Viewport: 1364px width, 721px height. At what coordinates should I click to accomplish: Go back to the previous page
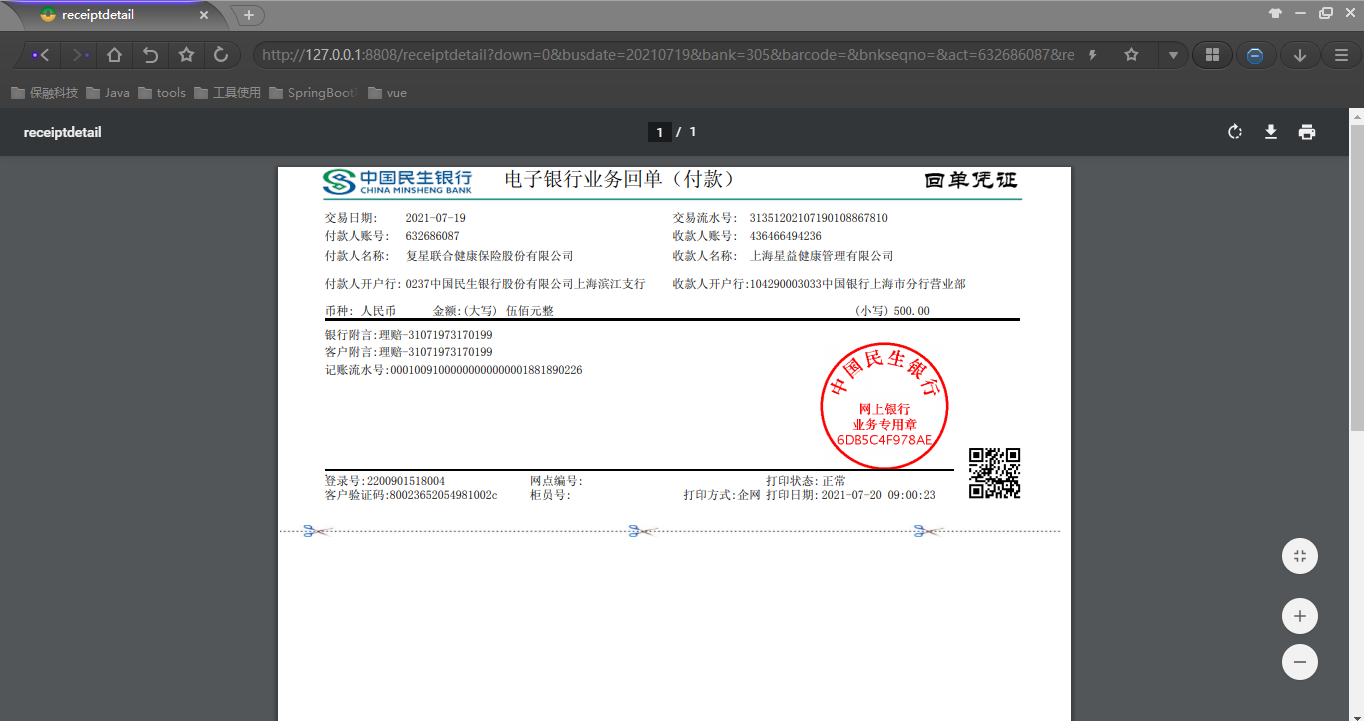[x=40, y=55]
